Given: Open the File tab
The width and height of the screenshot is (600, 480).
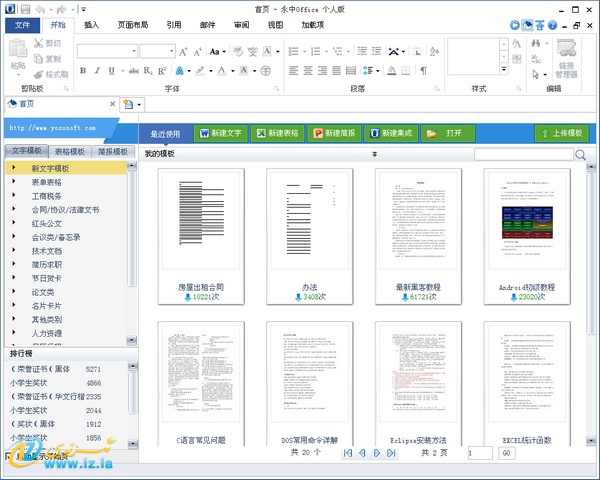Looking at the screenshot, I should tap(22, 25).
